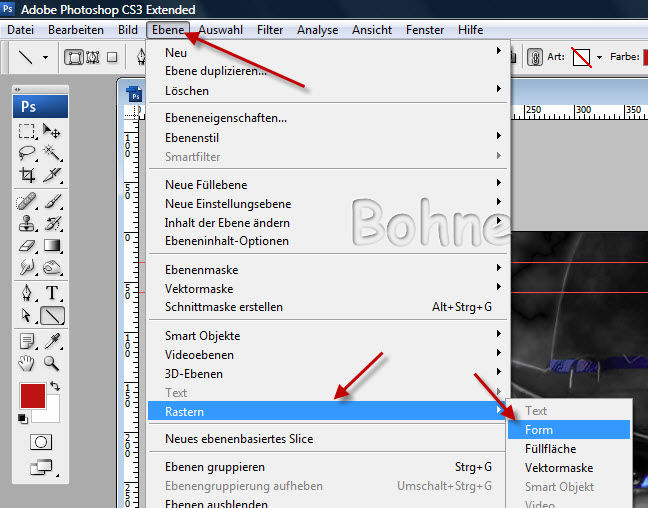Select the Move tool
Image resolution: width=648 pixels, height=508 pixels.
[x=52, y=131]
